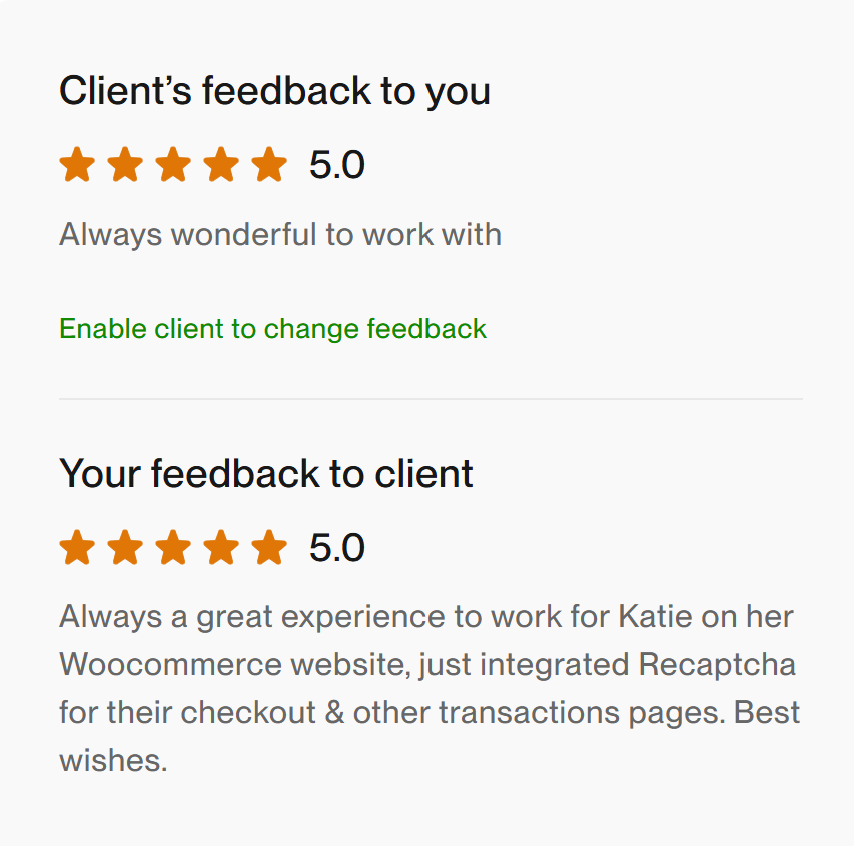Click the third star in the client's feedback rating
The height and width of the screenshot is (846, 854).
(x=173, y=165)
